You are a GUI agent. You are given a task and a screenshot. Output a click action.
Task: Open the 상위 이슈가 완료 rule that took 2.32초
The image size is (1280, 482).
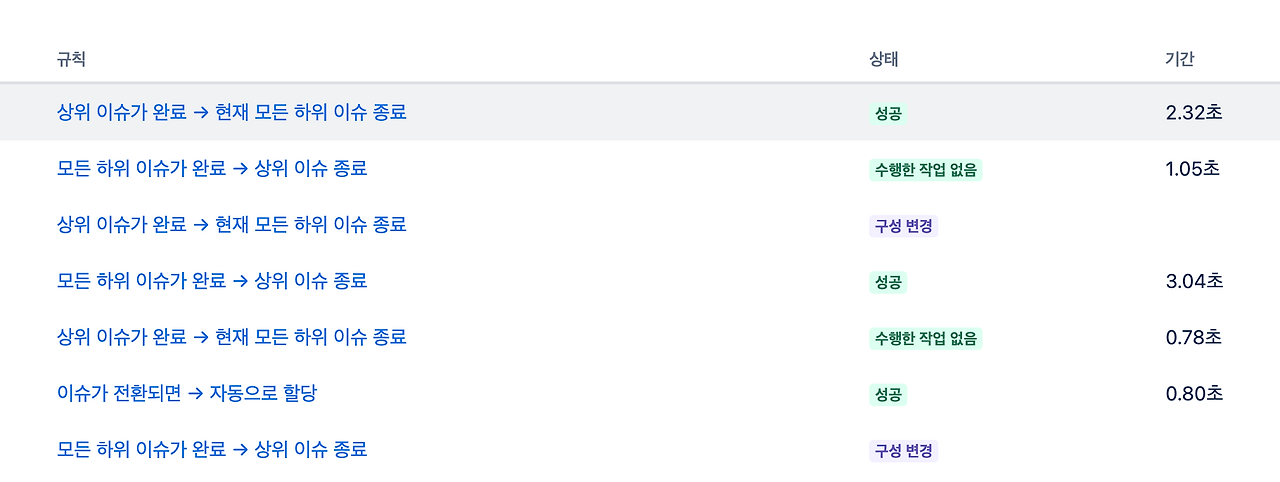tap(232, 112)
